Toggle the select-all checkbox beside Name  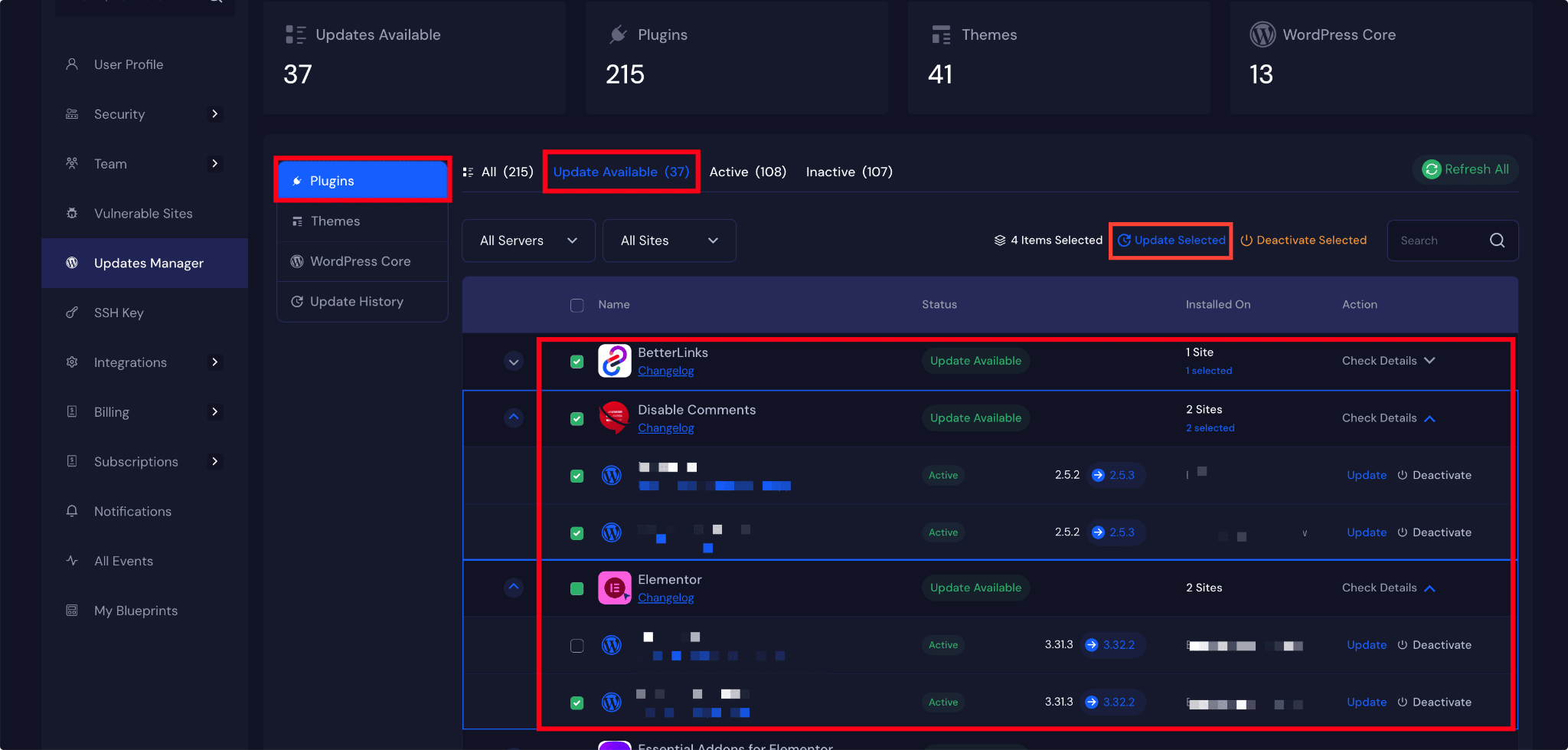(577, 305)
